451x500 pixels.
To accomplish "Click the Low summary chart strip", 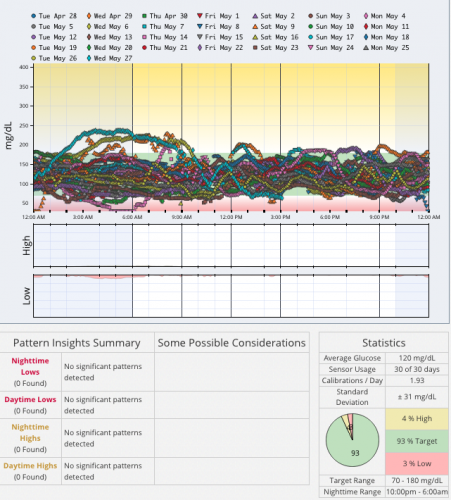I will (231, 296).
